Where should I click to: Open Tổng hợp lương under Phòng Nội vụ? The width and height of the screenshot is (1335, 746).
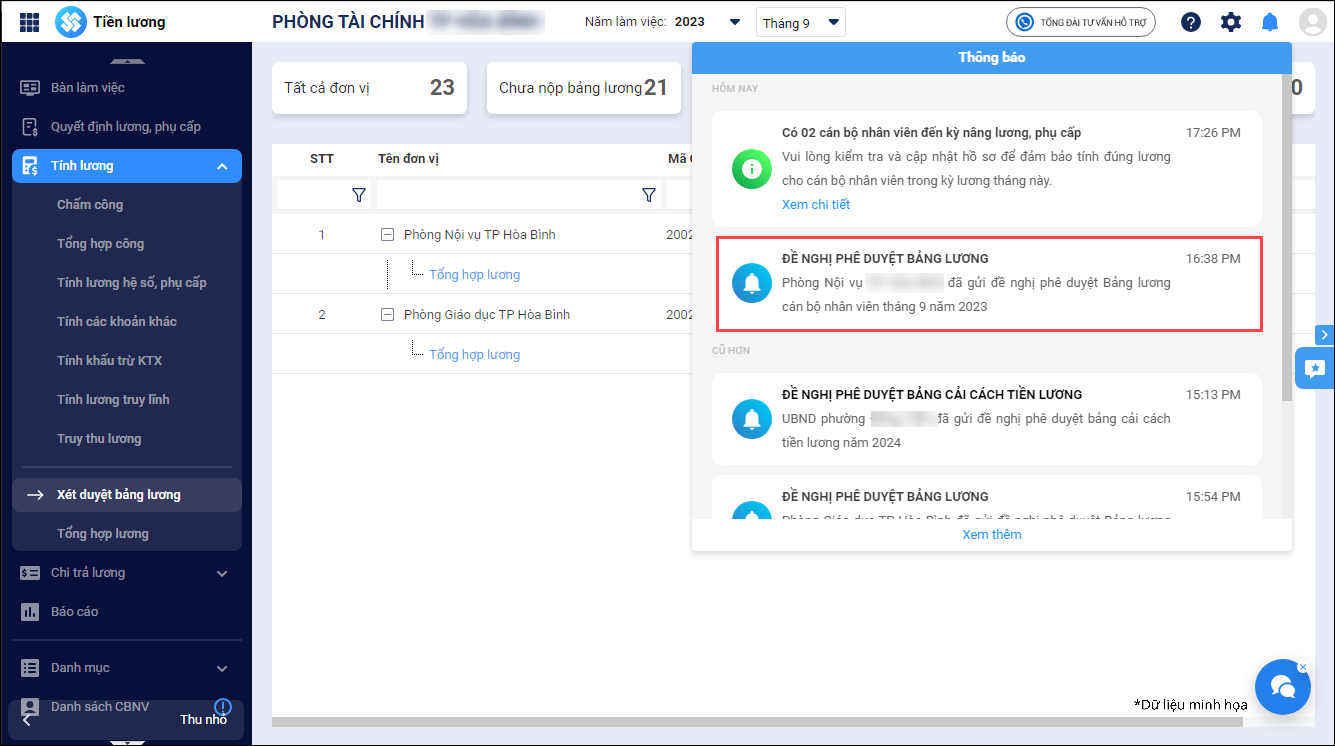[x=474, y=274]
